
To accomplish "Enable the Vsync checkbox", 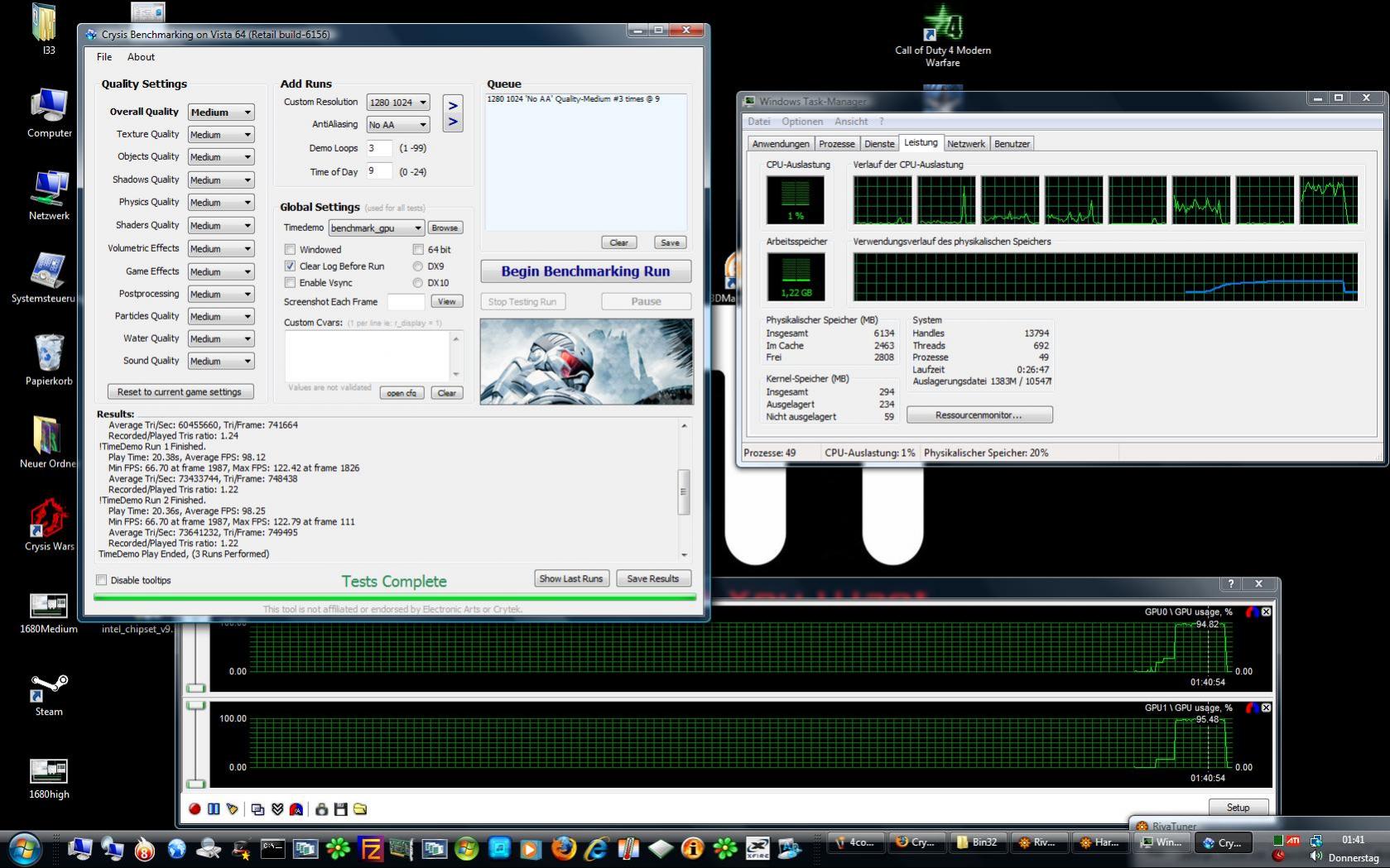I will [290, 282].
